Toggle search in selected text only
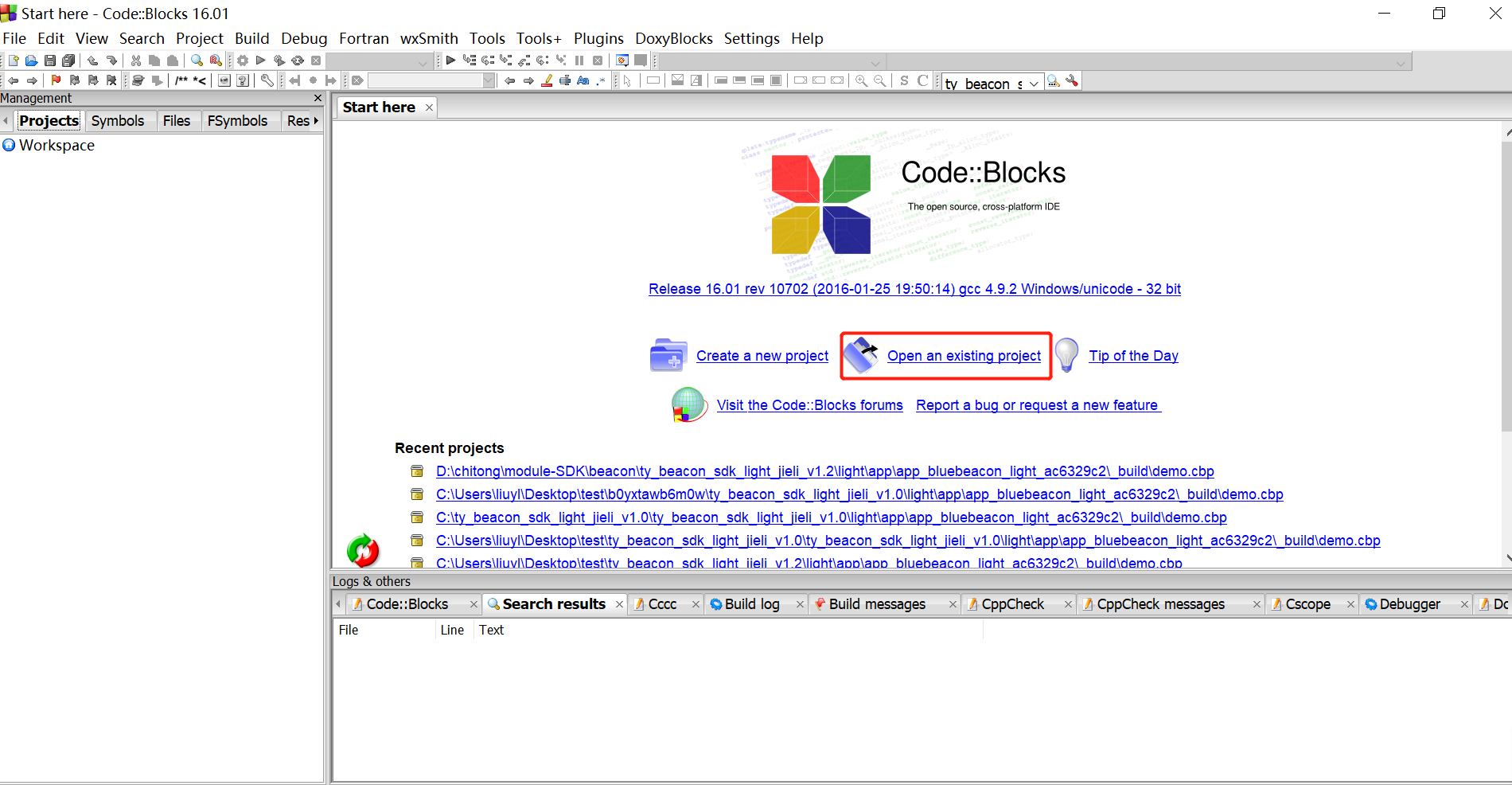 tap(565, 80)
